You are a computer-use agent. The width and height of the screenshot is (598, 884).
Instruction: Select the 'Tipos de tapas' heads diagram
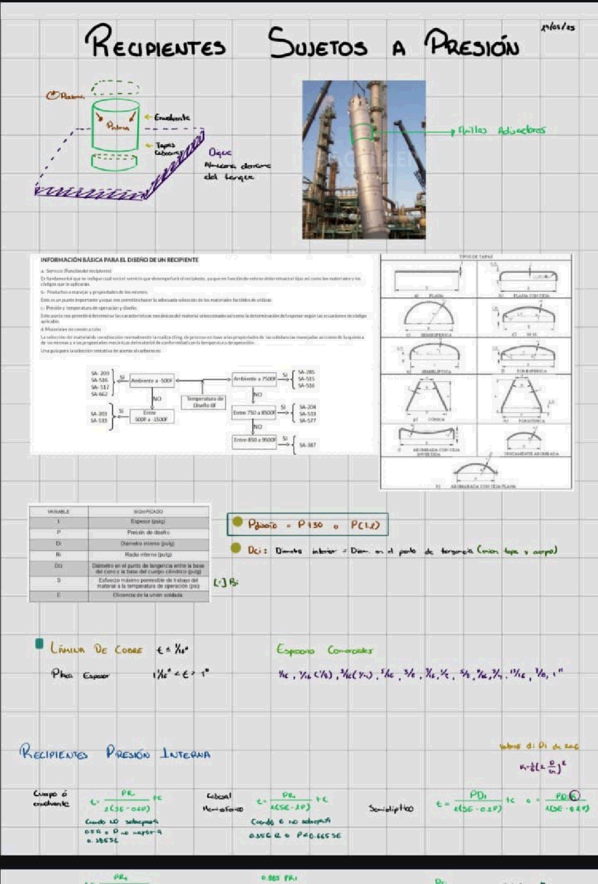pyautogui.click(x=476, y=372)
